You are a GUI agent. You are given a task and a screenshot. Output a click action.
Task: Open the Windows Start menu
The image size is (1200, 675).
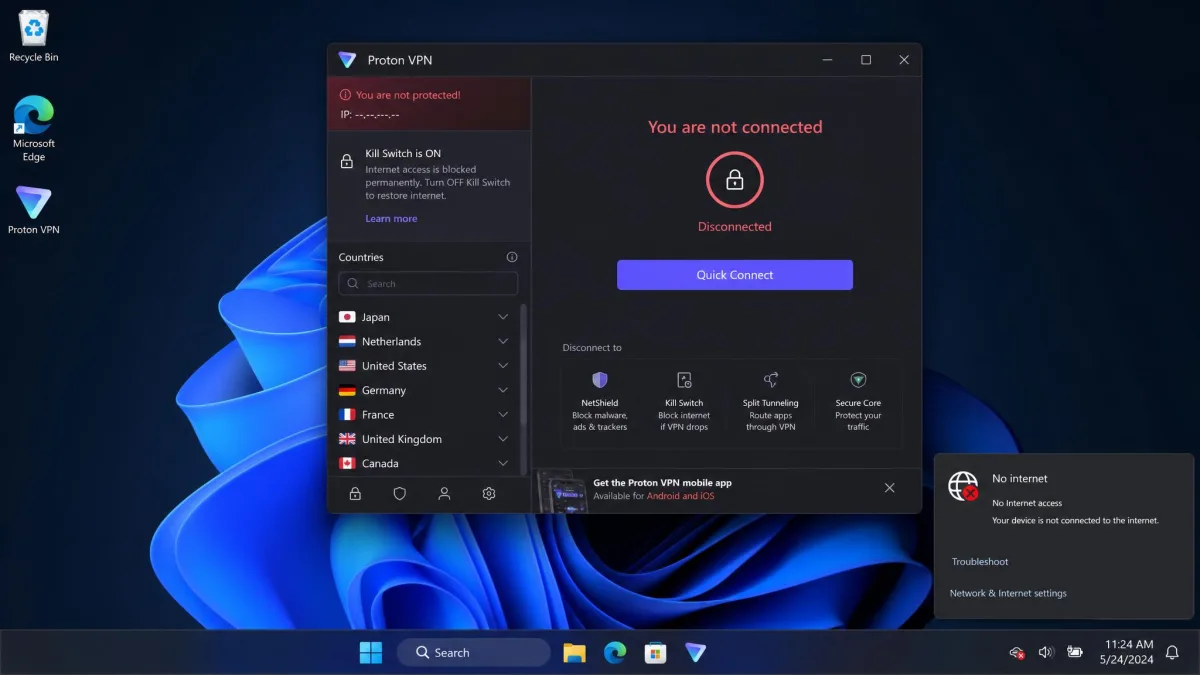(x=371, y=652)
